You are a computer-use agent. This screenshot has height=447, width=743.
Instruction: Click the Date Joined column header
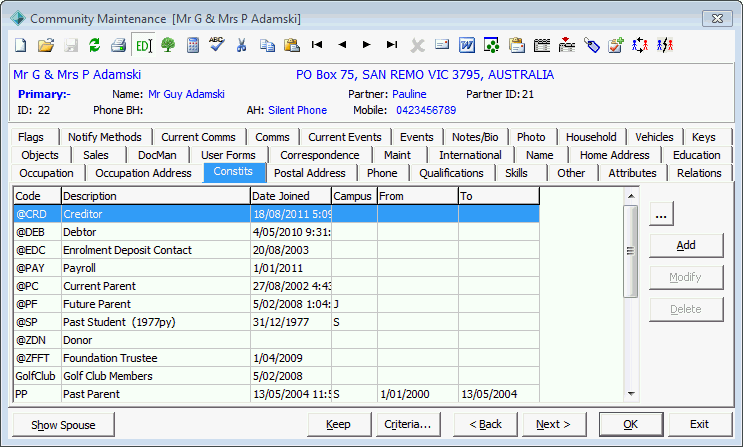tap(290, 196)
